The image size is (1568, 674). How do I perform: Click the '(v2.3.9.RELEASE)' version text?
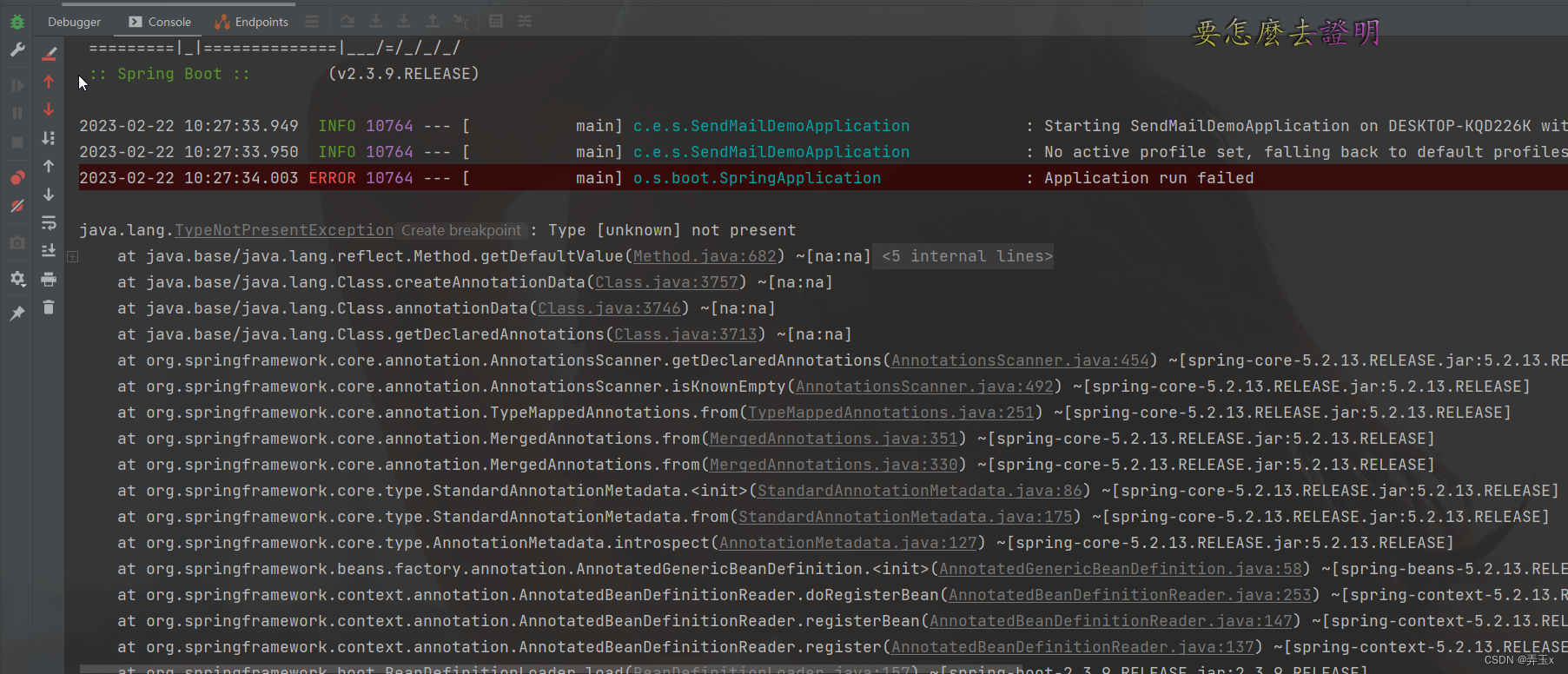(404, 74)
